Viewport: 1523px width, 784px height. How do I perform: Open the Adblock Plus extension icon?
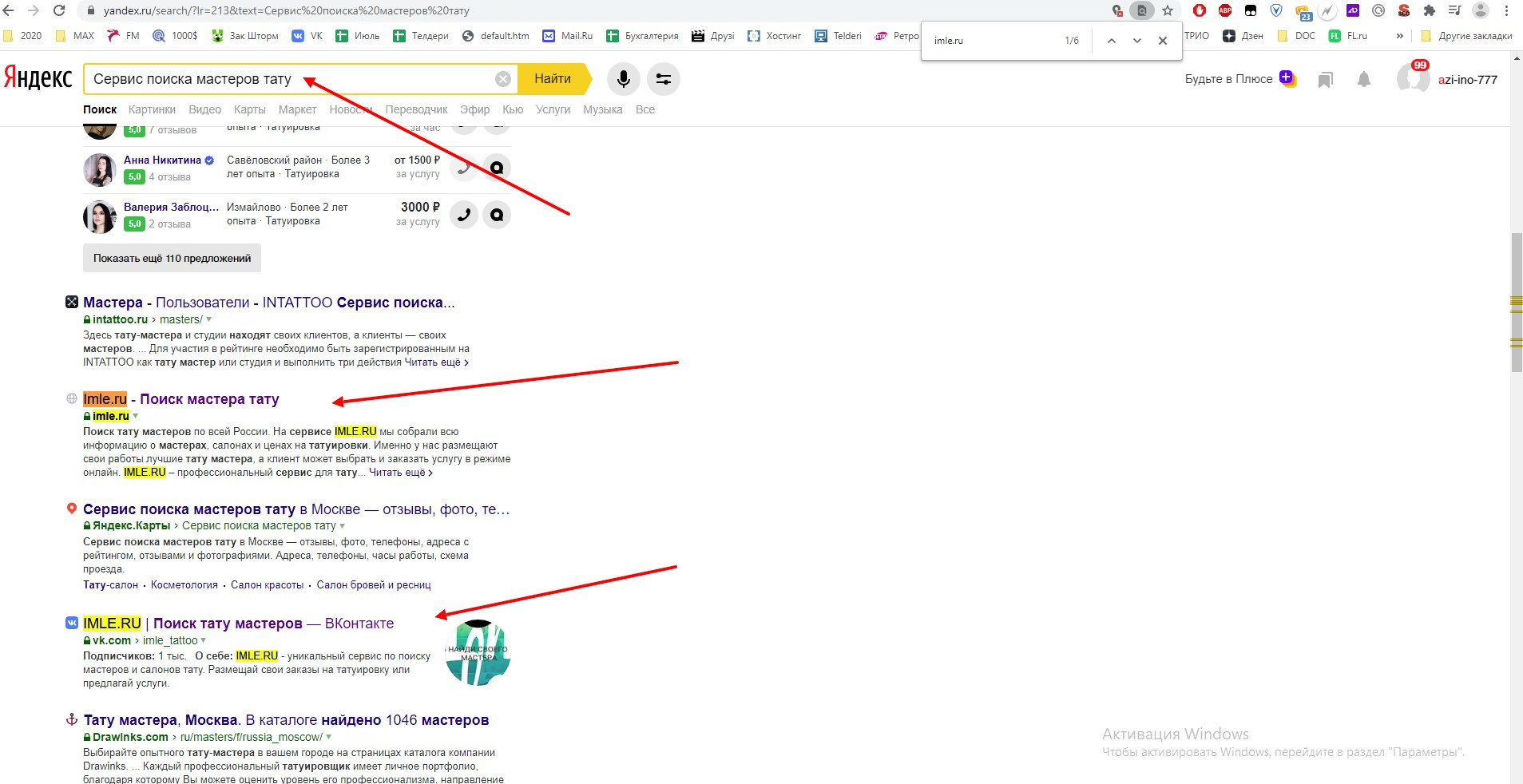1225,10
